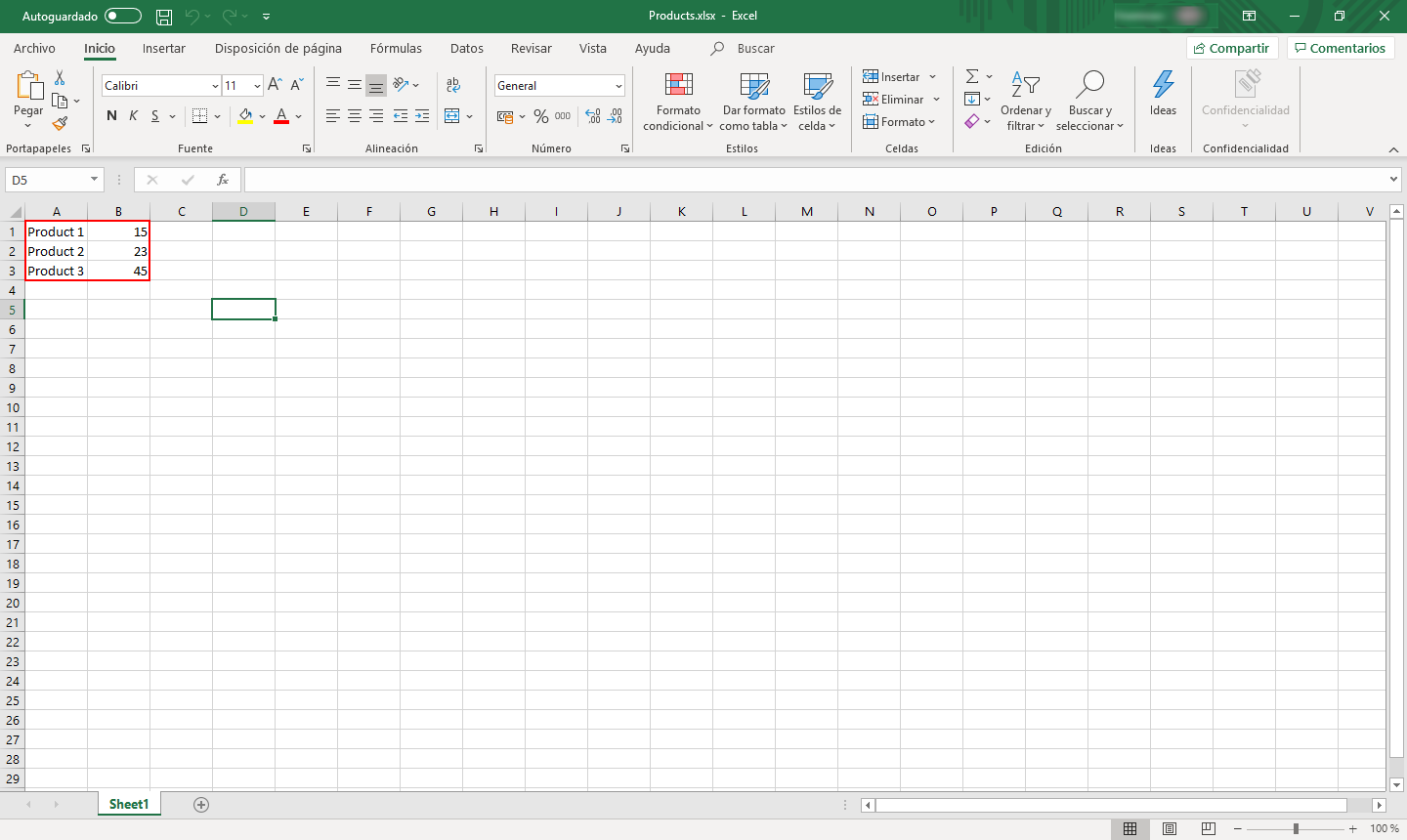Screen dimensions: 1407x840
Task: Open Formato condicional dropdown
Action: [678, 102]
